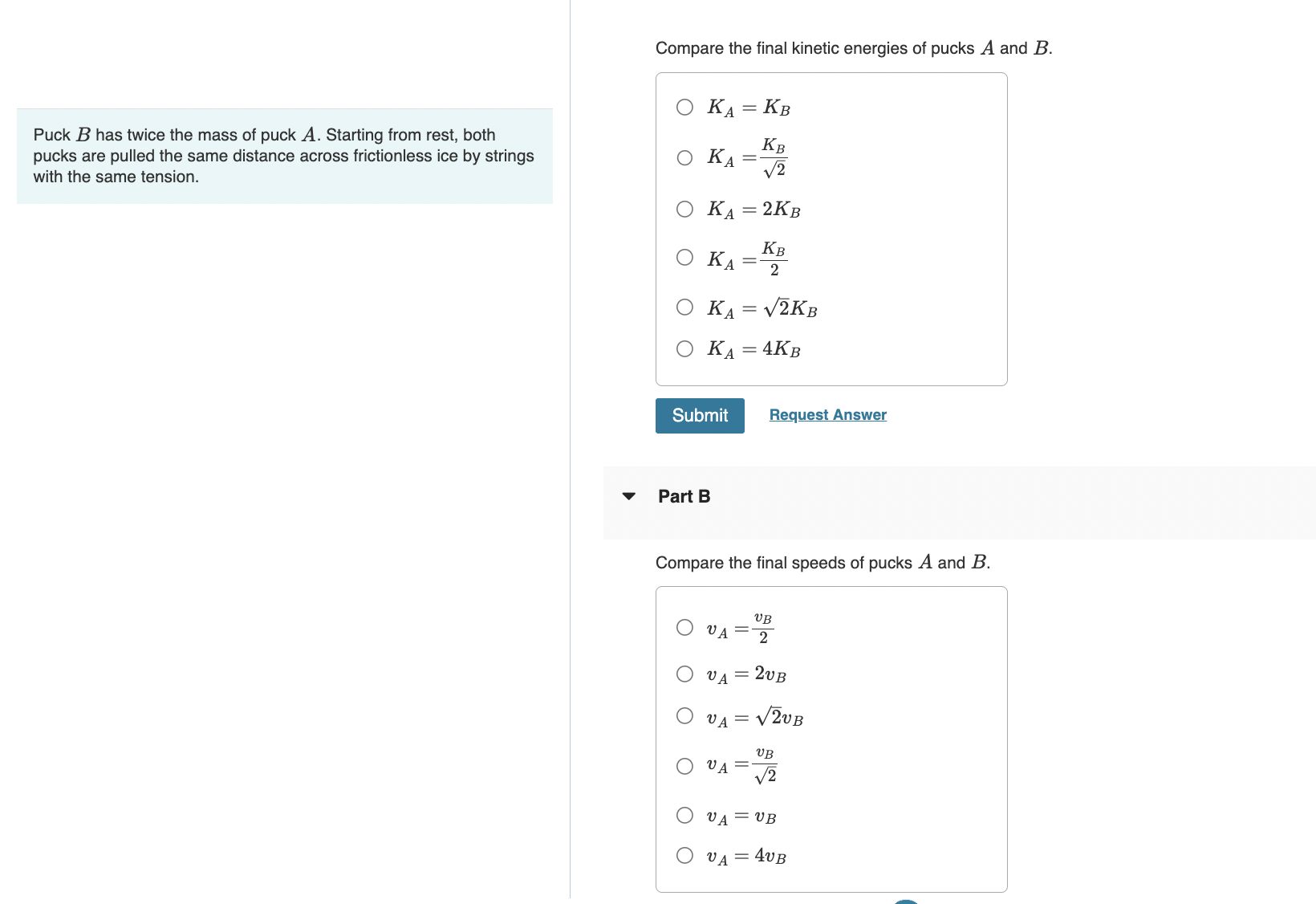Choose vA = 2vB answer option
The height and width of the screenshot is (904, 1316).
(x=684, y=674)
